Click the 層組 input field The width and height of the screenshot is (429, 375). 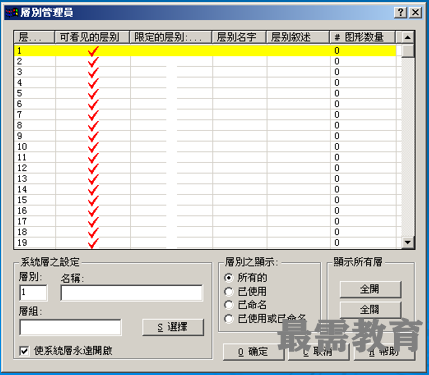pyautogui.click(x=70, y=327)
